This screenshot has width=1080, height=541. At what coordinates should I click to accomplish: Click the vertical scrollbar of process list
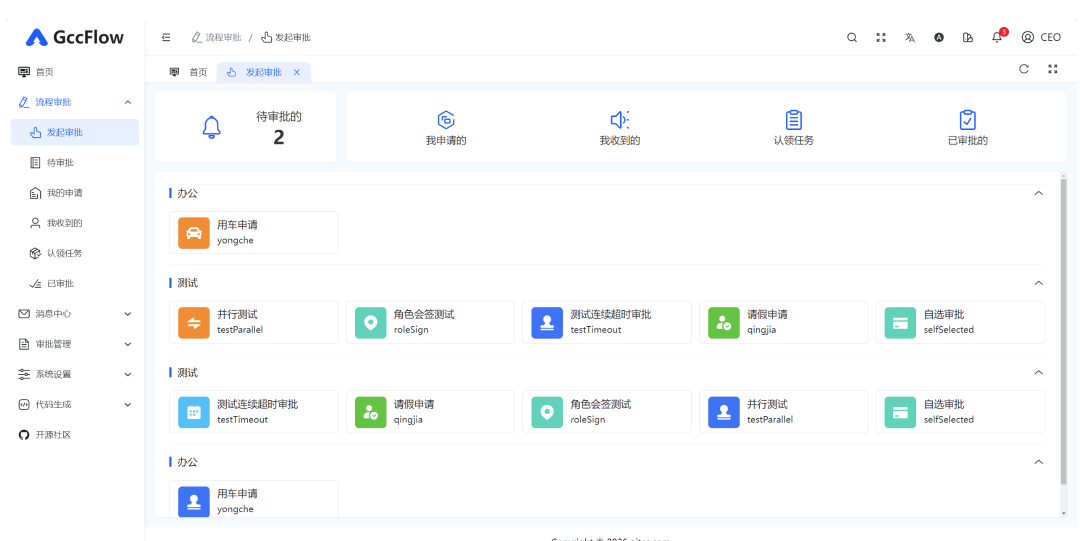tap(1064, 329)
